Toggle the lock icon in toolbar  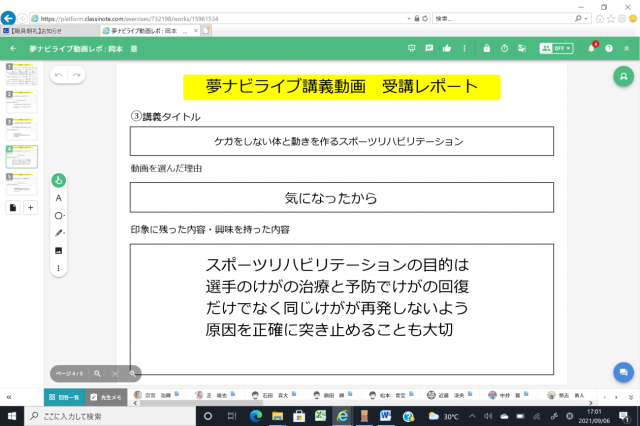[x=486, y=48]
